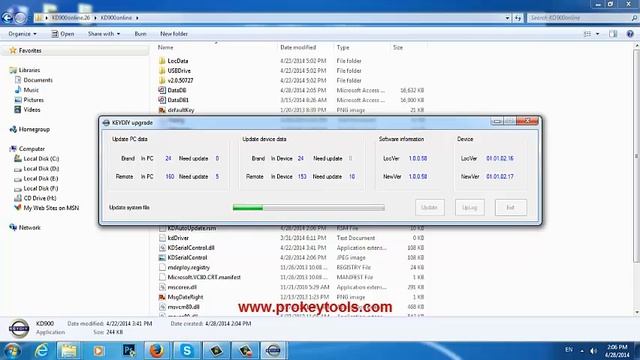Expand the address bar history dropdown
The height and width of the screenshot is (360, 640).
pos(507,18)
